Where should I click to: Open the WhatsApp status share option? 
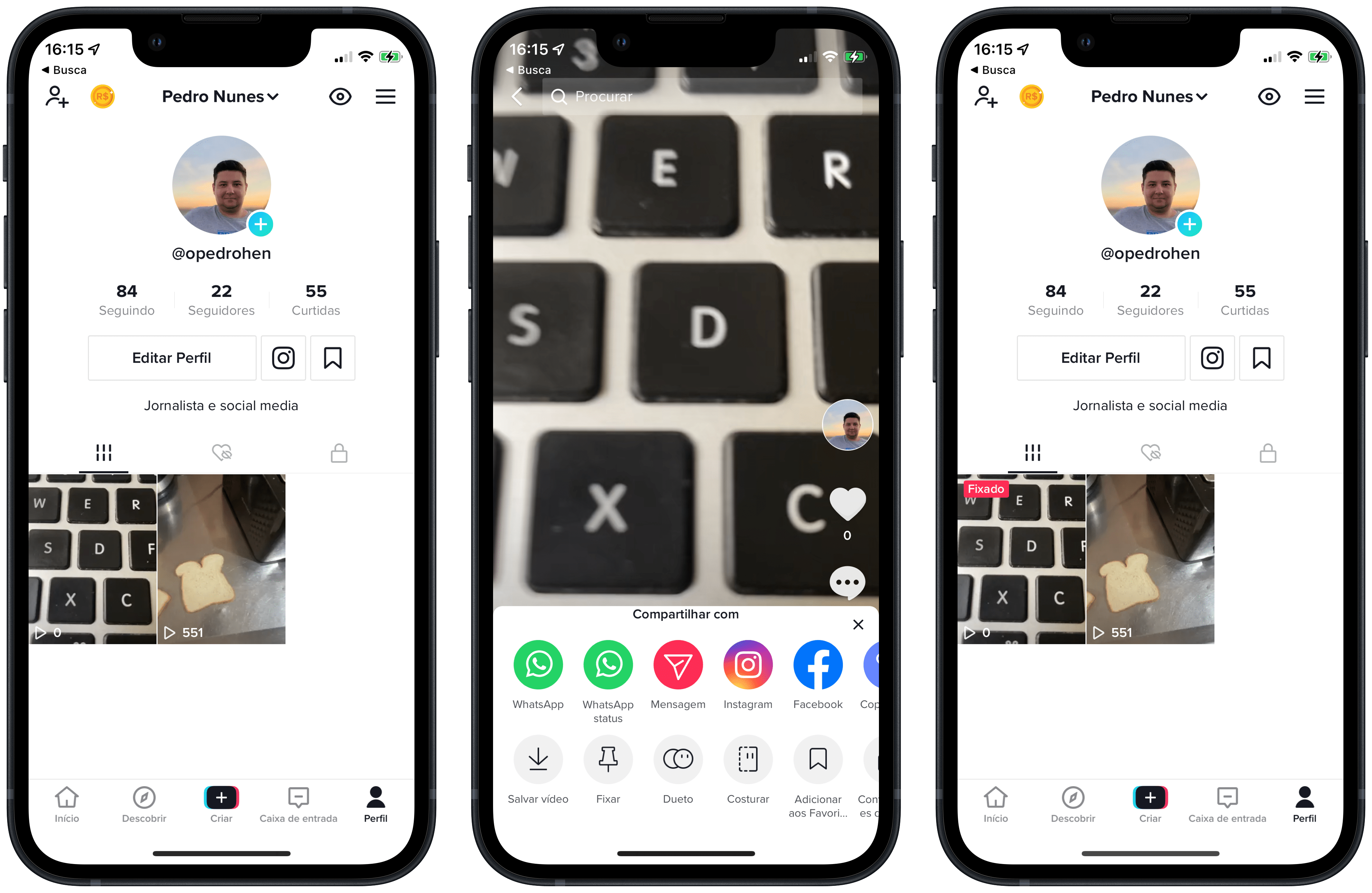coord(609,665)
